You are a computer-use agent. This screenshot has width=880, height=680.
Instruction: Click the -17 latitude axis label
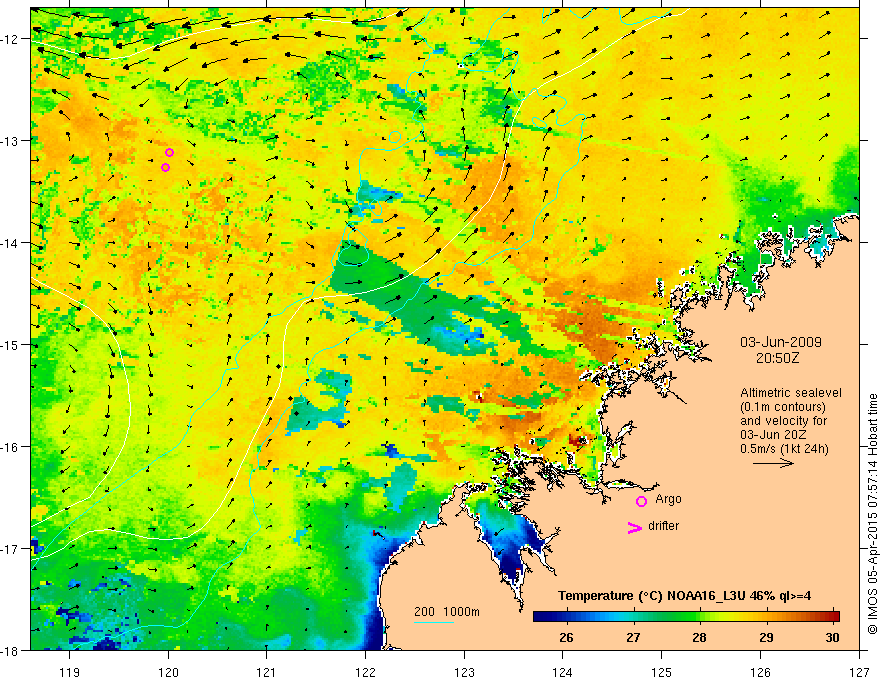(11, 549)
